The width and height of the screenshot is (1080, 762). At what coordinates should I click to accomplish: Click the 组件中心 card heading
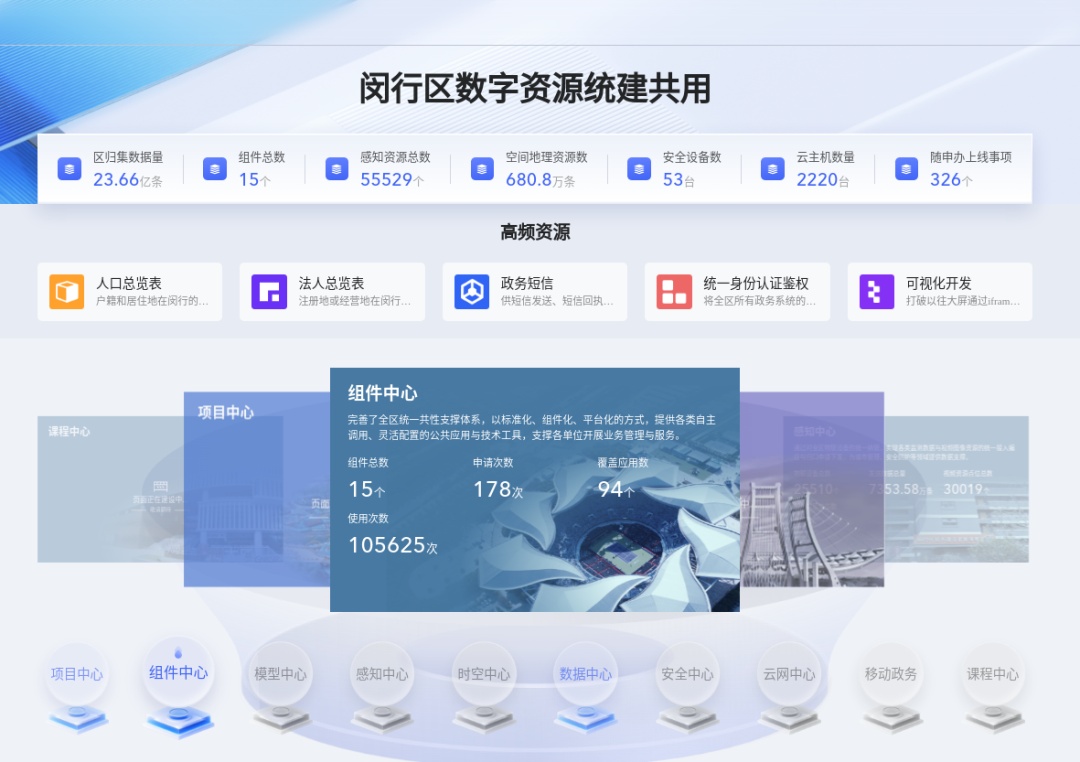(382, 393)
